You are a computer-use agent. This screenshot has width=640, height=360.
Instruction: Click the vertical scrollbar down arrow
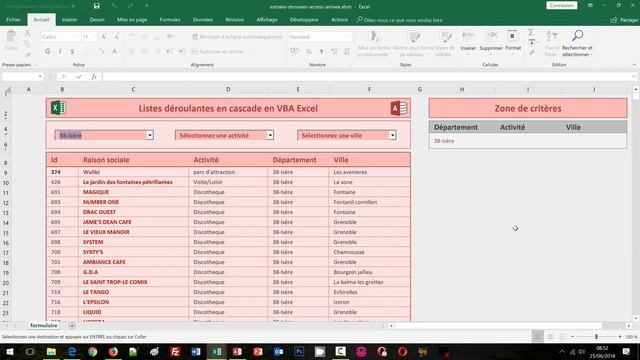[x=636, y=318]
